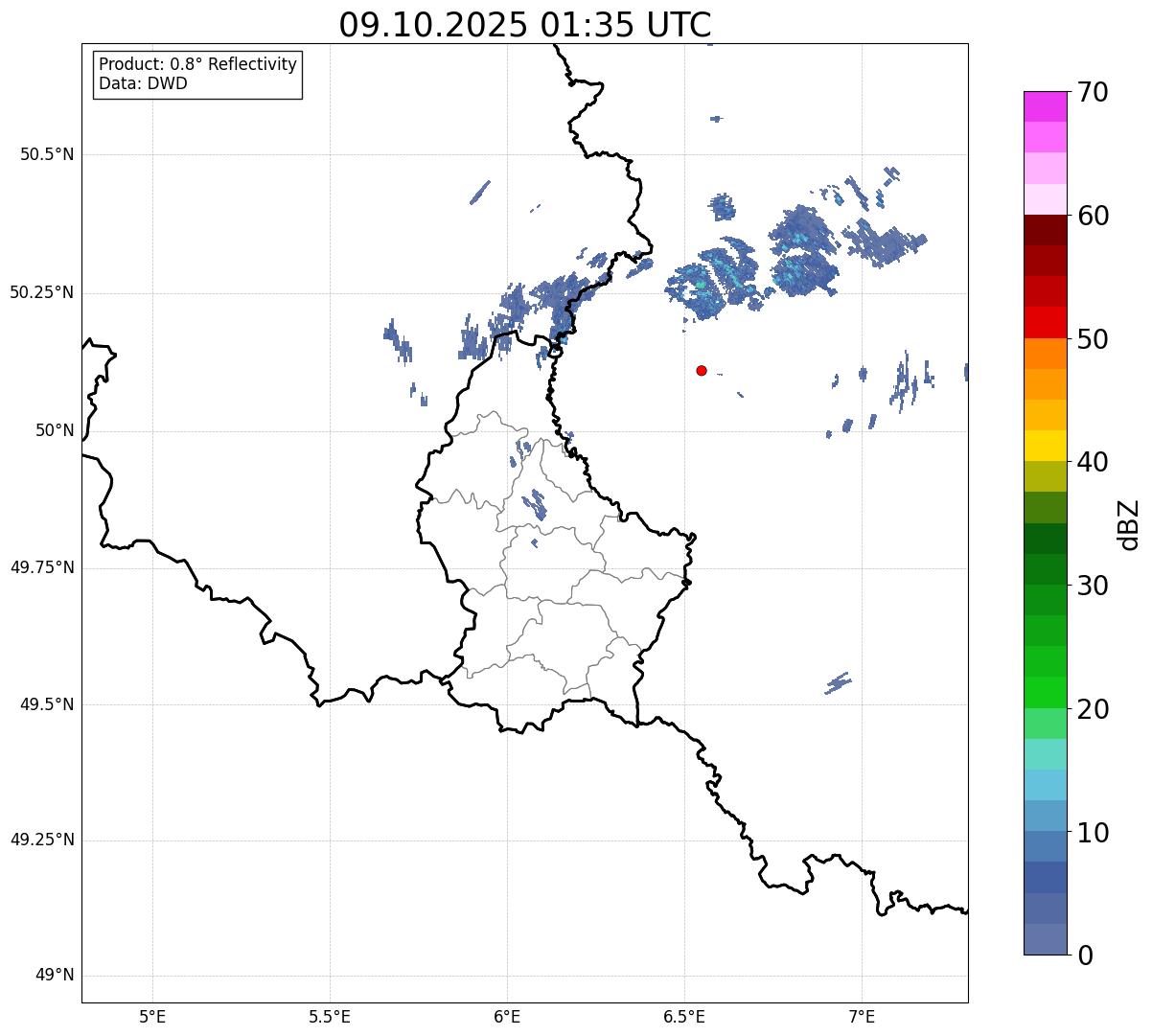Click the 50.5°N latitude label
Image resolution: width=1152 pixels, height=1036 pixels.
pyautogui.click(x=47, y=154)
